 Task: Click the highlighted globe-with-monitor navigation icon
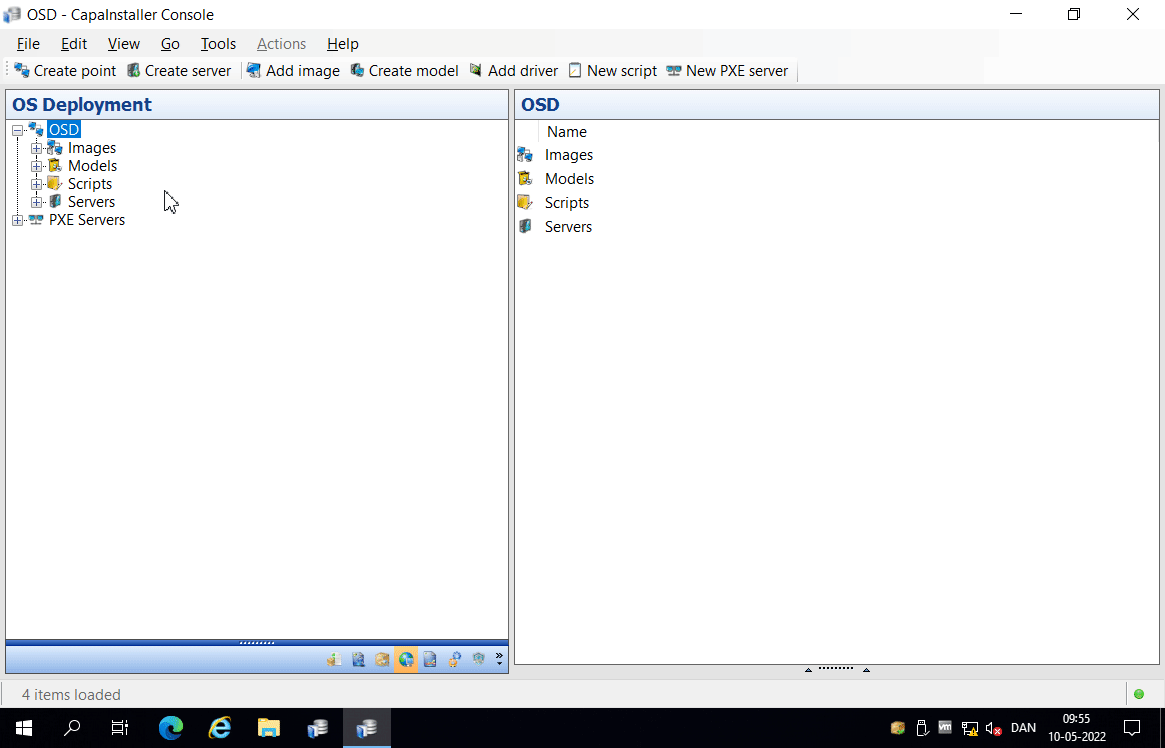click(x=406, y=660)
